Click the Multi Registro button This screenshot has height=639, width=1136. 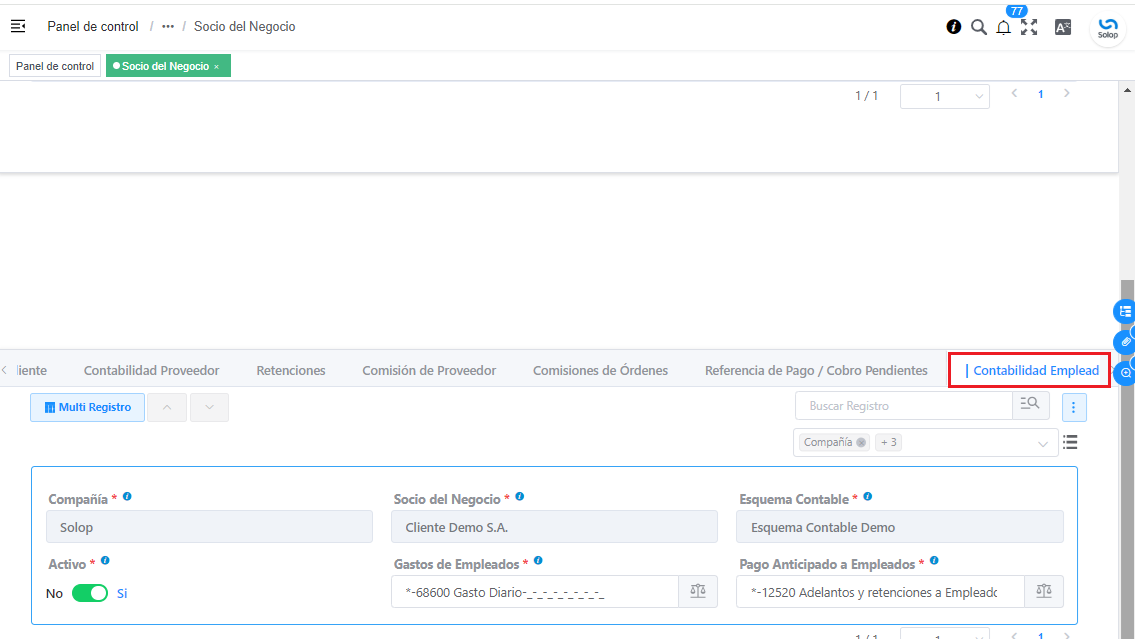[88, 407]
